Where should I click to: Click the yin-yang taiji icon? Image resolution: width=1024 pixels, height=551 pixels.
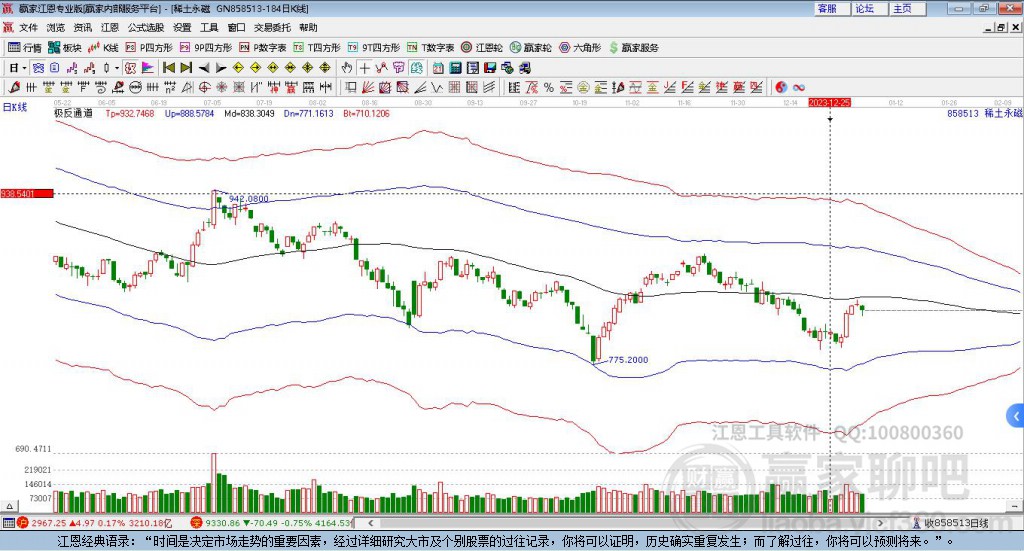pyautogui.click(x=781, y=87)
